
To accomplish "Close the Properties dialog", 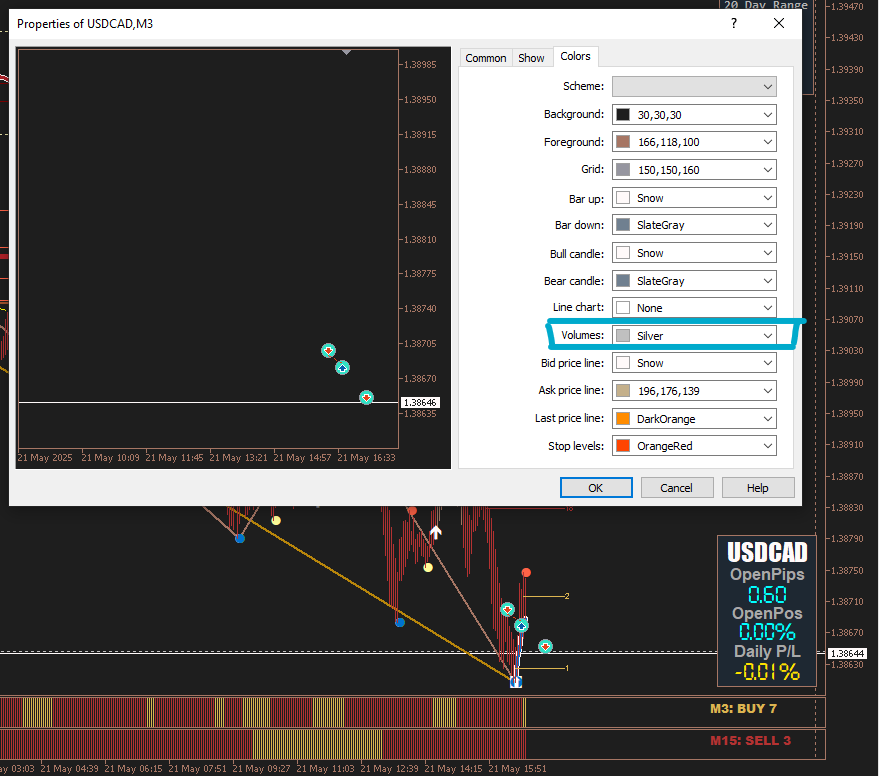I will coord(779,23).
